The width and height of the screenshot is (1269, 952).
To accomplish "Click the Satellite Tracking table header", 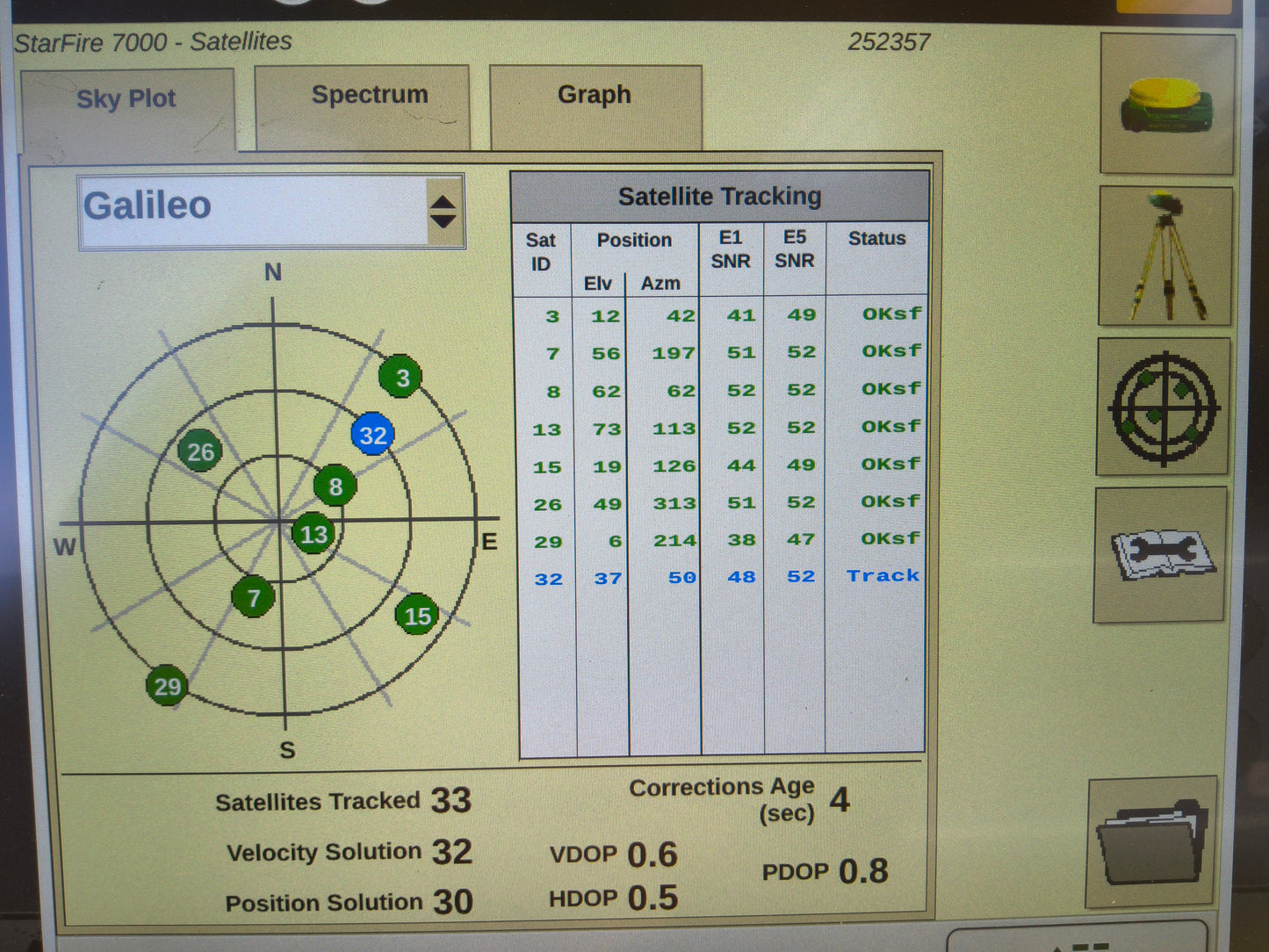I will [719, 197].
